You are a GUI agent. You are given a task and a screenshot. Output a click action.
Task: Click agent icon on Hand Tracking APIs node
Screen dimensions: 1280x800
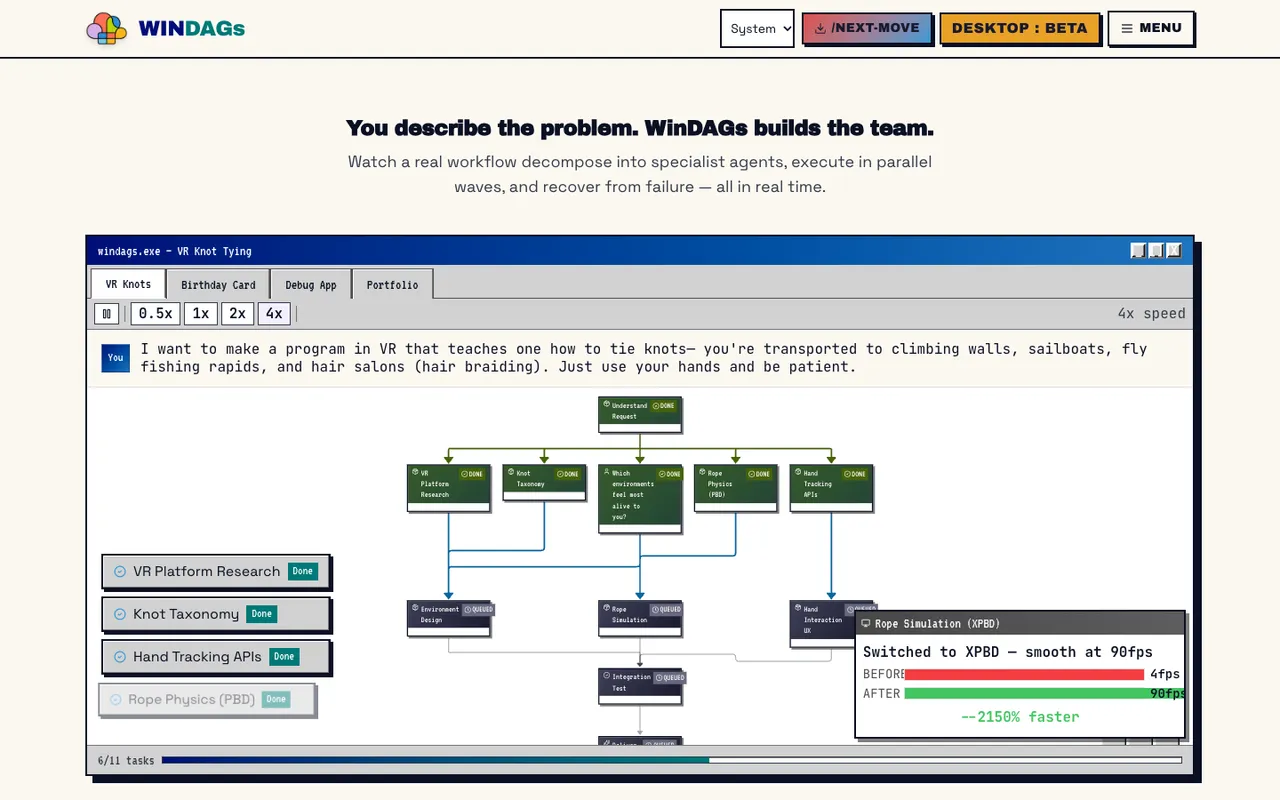pyautogui.click(x=798, y=473)
